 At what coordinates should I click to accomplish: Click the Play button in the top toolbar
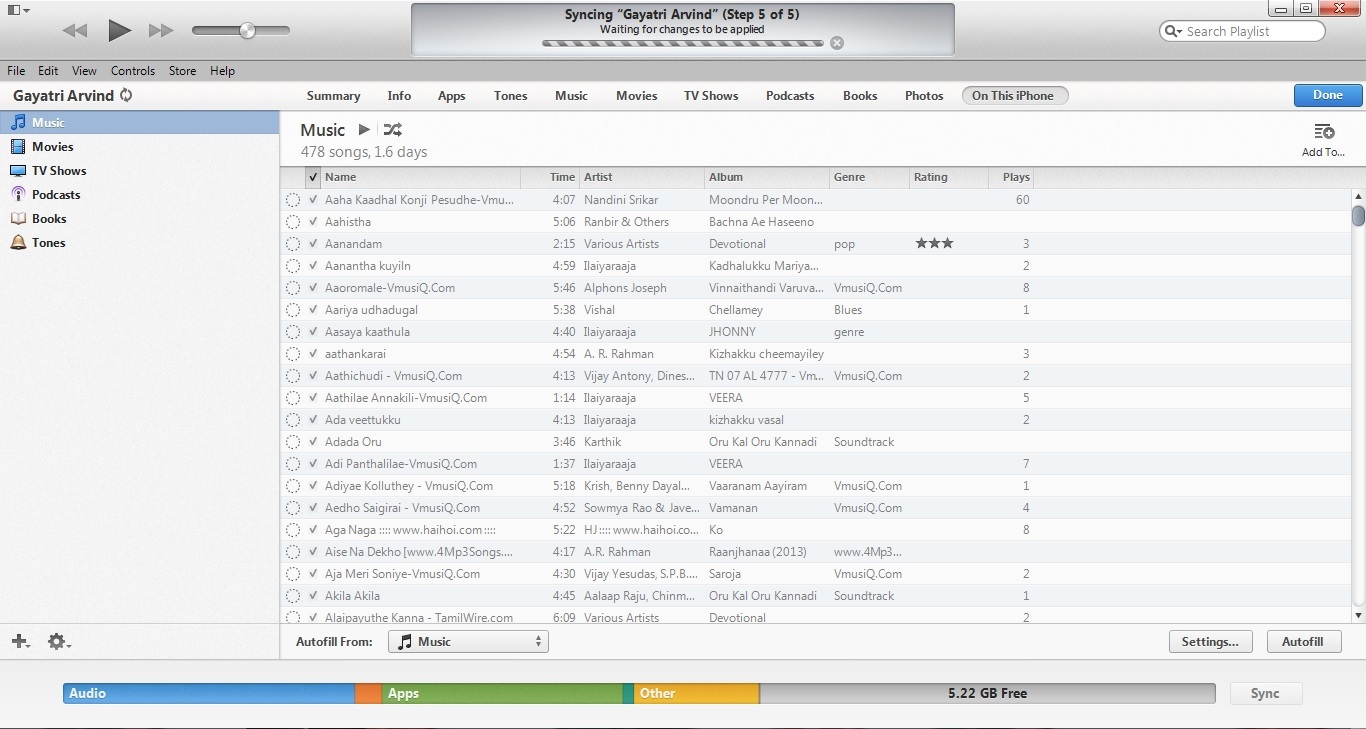(x=119, y=31)
